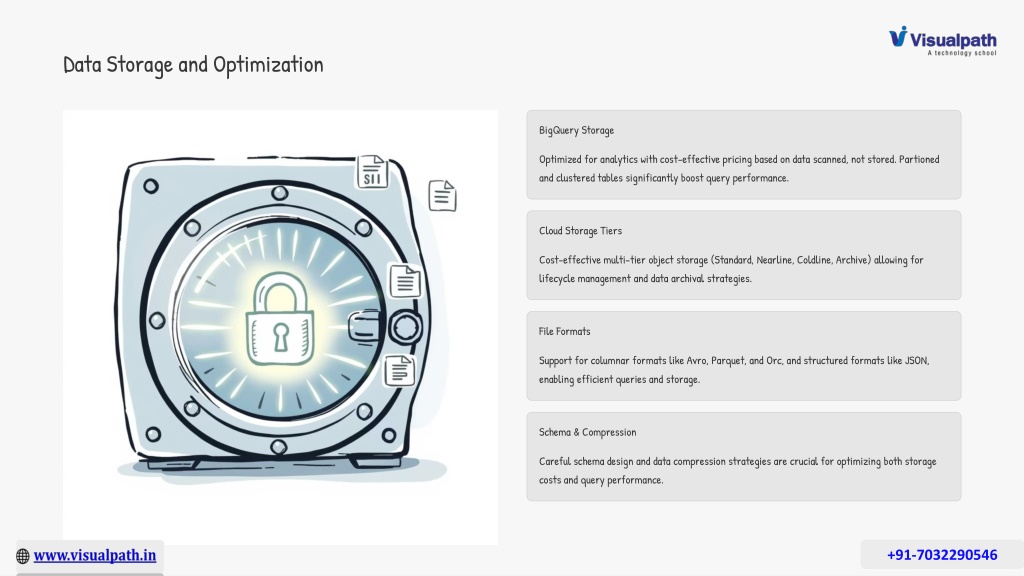1024x576 pixels.
Task: Click the vault door handle knob
Action: tap(406, 327)
